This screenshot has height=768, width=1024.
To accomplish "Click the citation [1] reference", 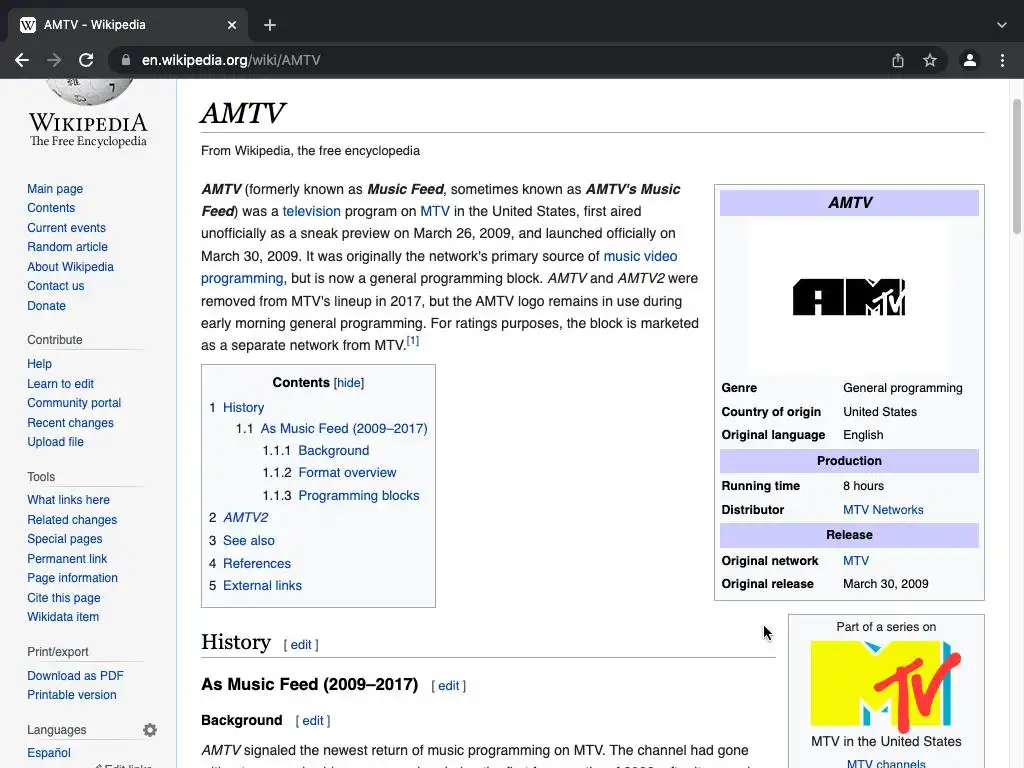I will point(413,340).
